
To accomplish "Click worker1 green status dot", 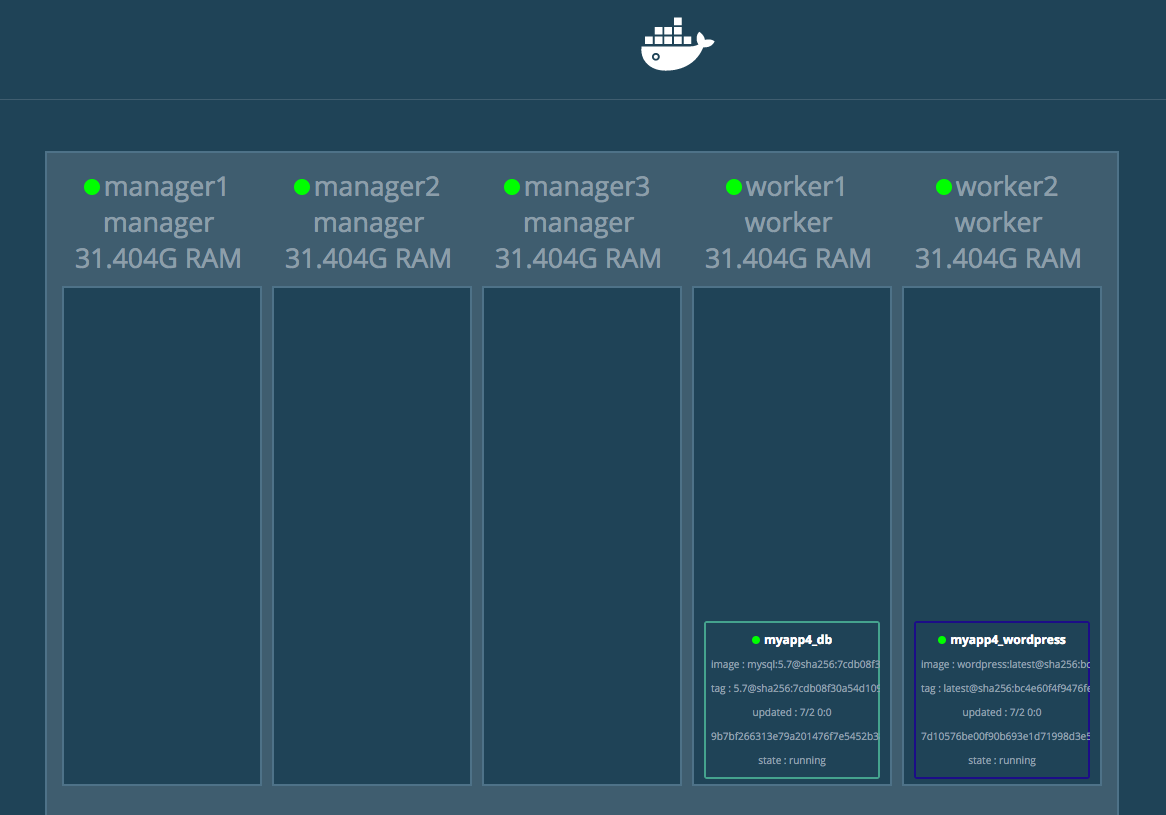I will click(734, 187).
